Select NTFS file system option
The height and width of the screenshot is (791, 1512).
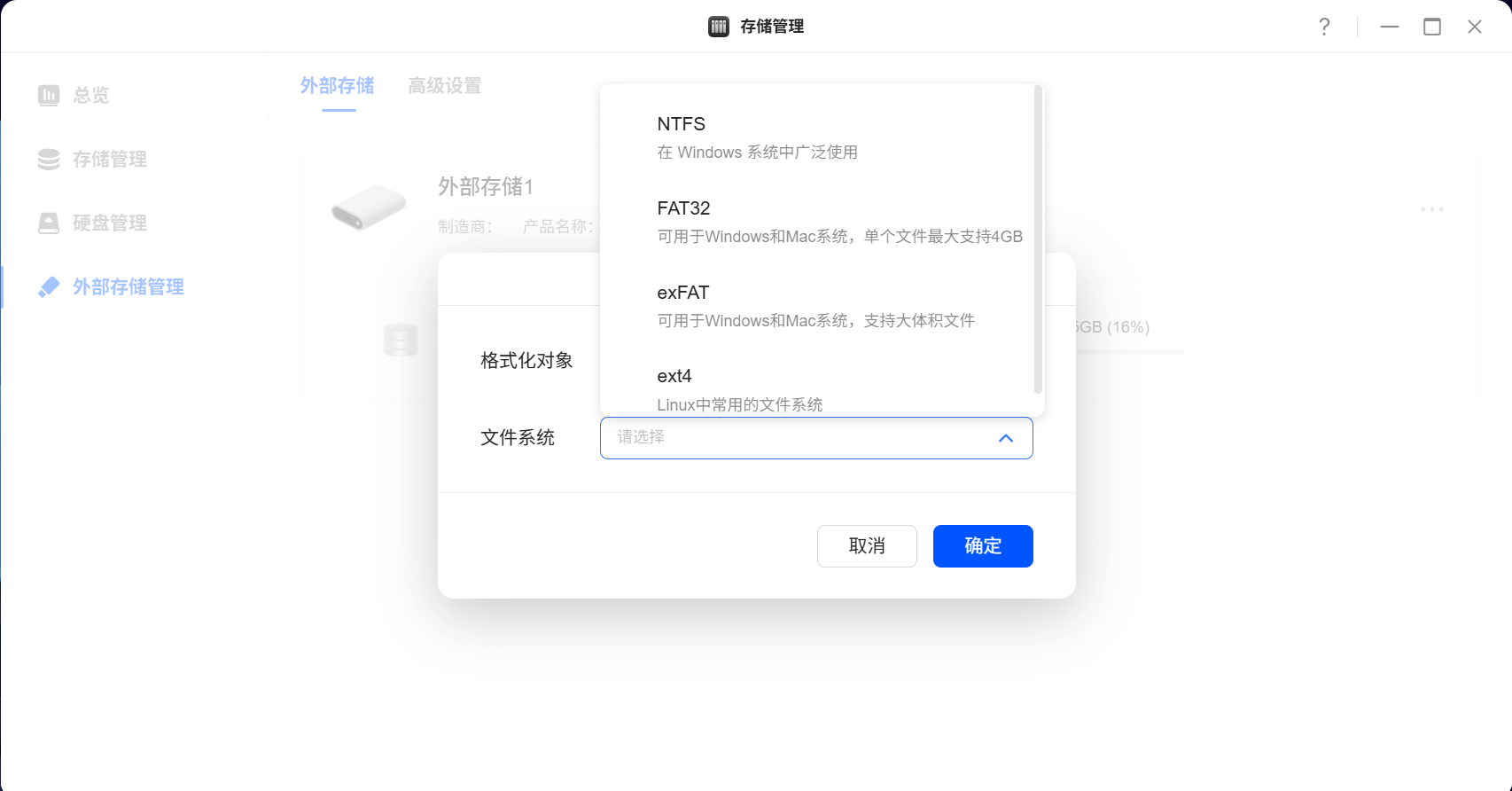(817, 137)
